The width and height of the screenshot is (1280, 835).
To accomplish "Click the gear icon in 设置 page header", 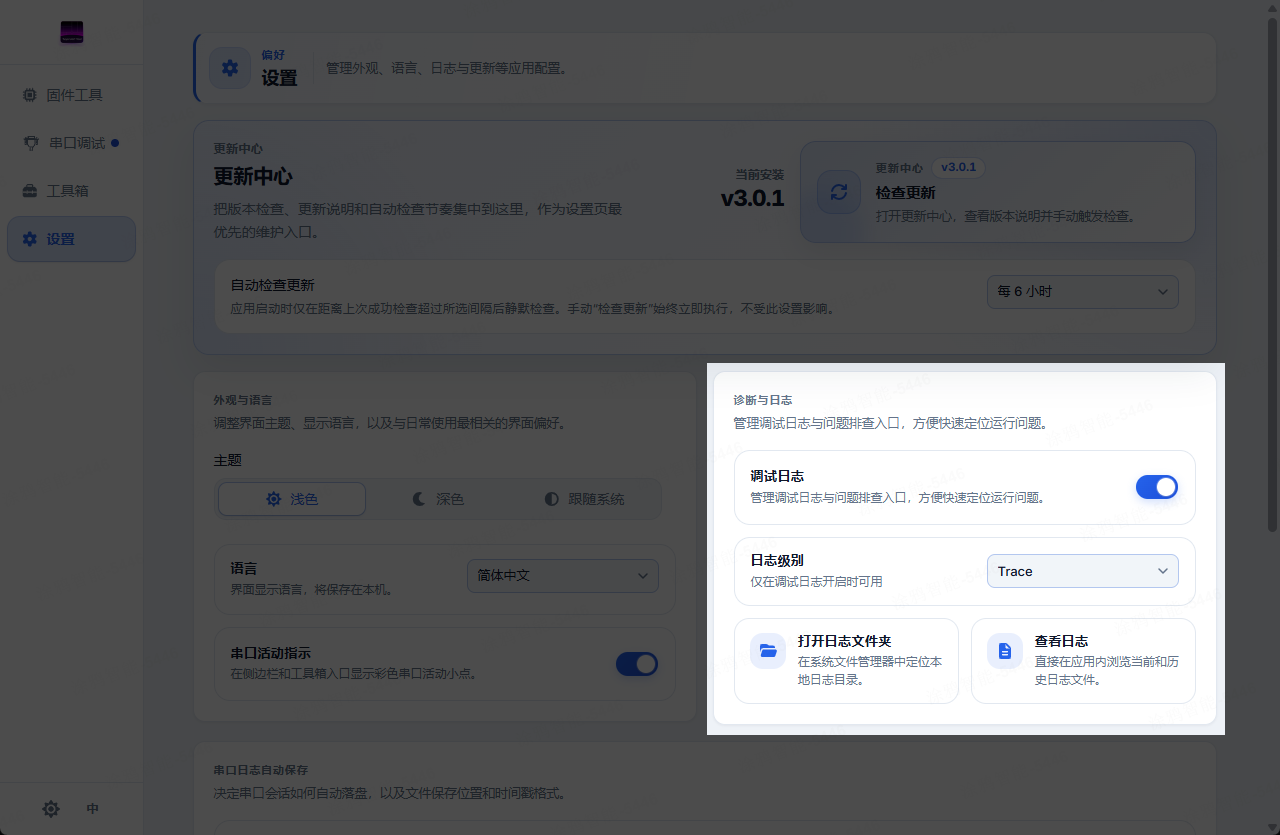I will 230,68.
